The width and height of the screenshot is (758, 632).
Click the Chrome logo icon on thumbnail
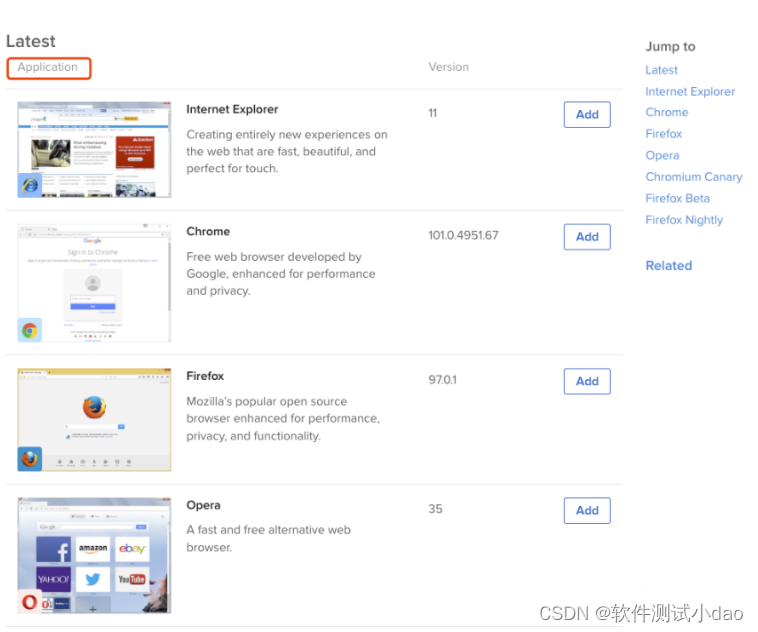coord(30,330)
